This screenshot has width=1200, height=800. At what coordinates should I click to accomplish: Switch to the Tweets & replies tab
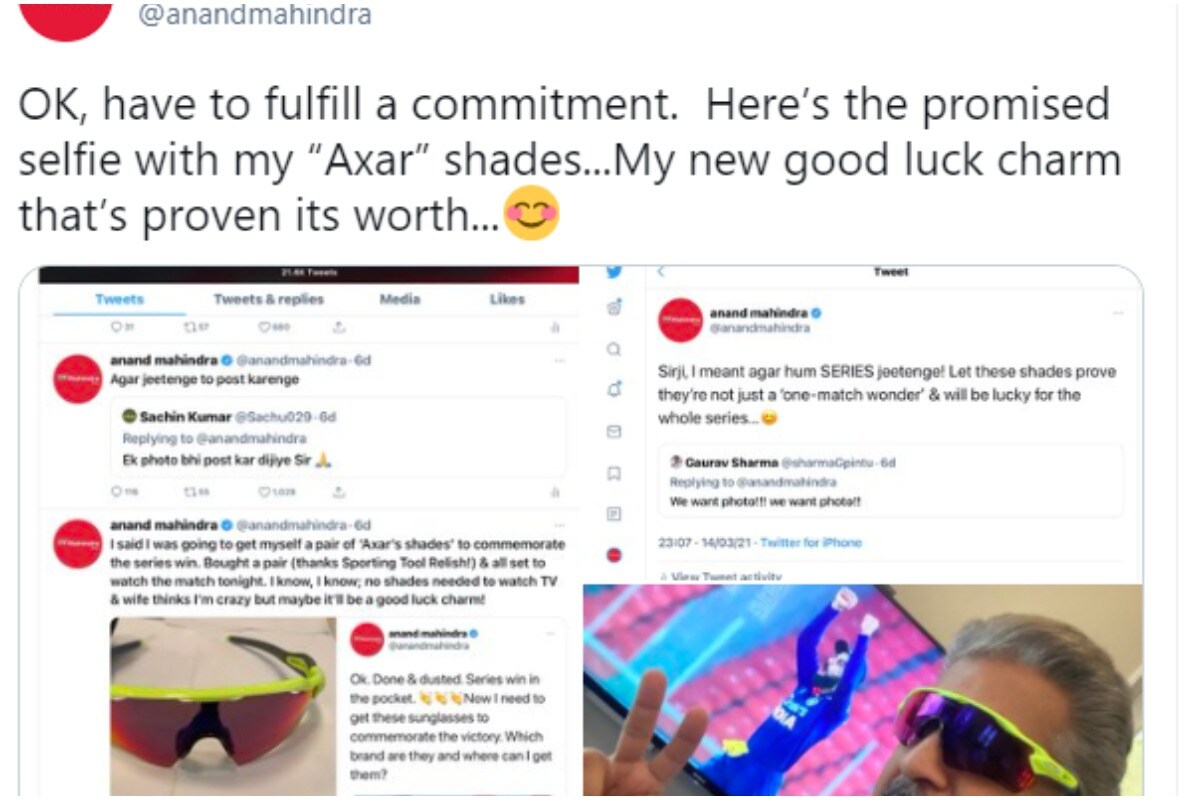269,299
